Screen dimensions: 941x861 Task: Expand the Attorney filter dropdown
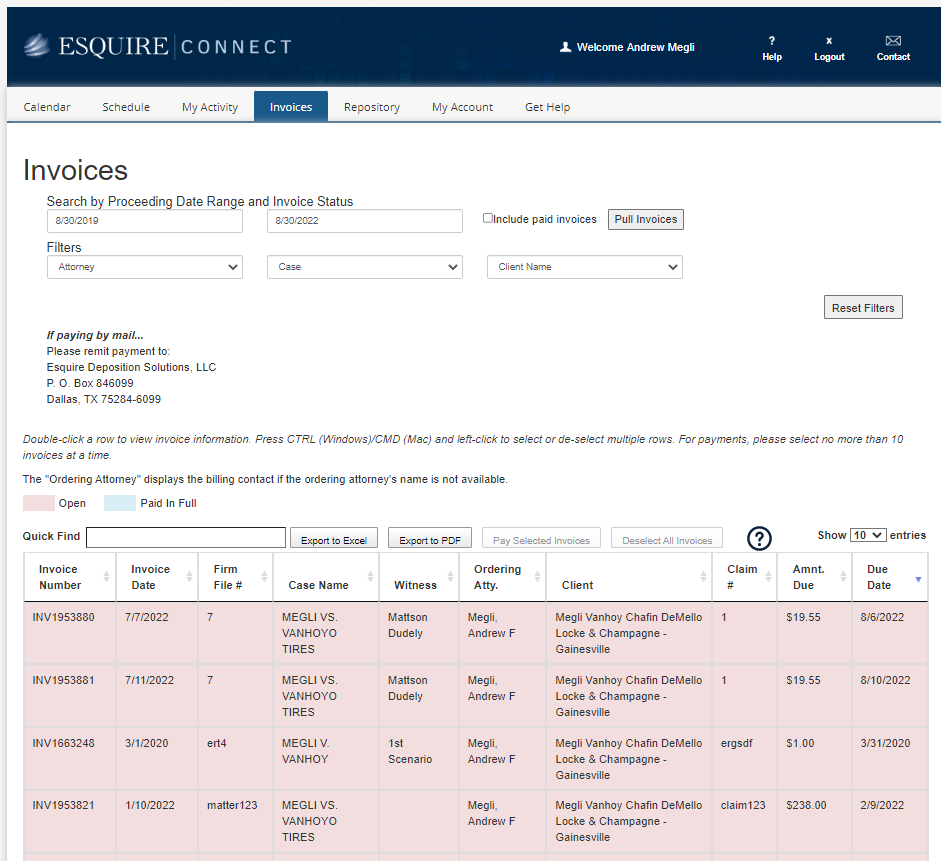pos(144,267)
